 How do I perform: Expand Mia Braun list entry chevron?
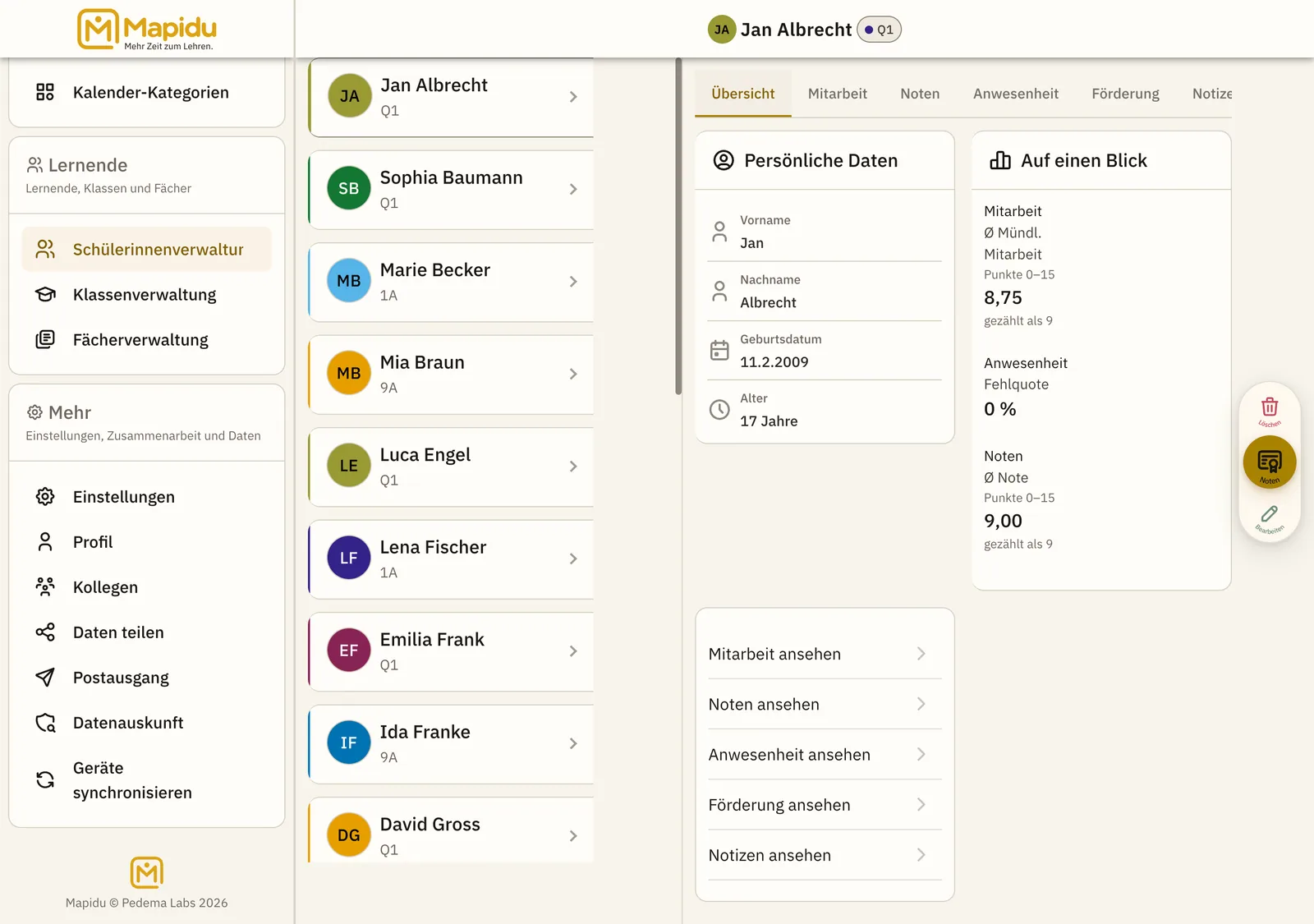573,374
